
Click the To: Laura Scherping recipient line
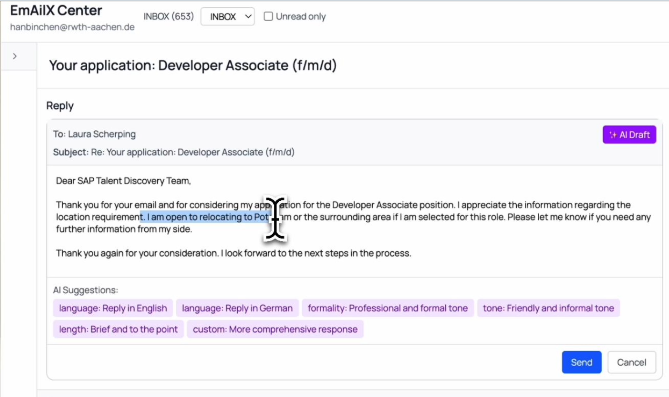94,134
